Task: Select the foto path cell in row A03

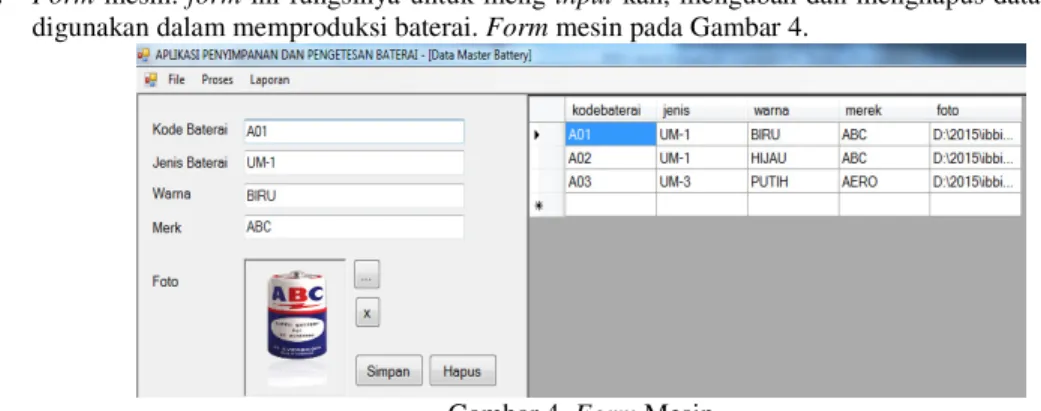Action: tap(975, 181)
